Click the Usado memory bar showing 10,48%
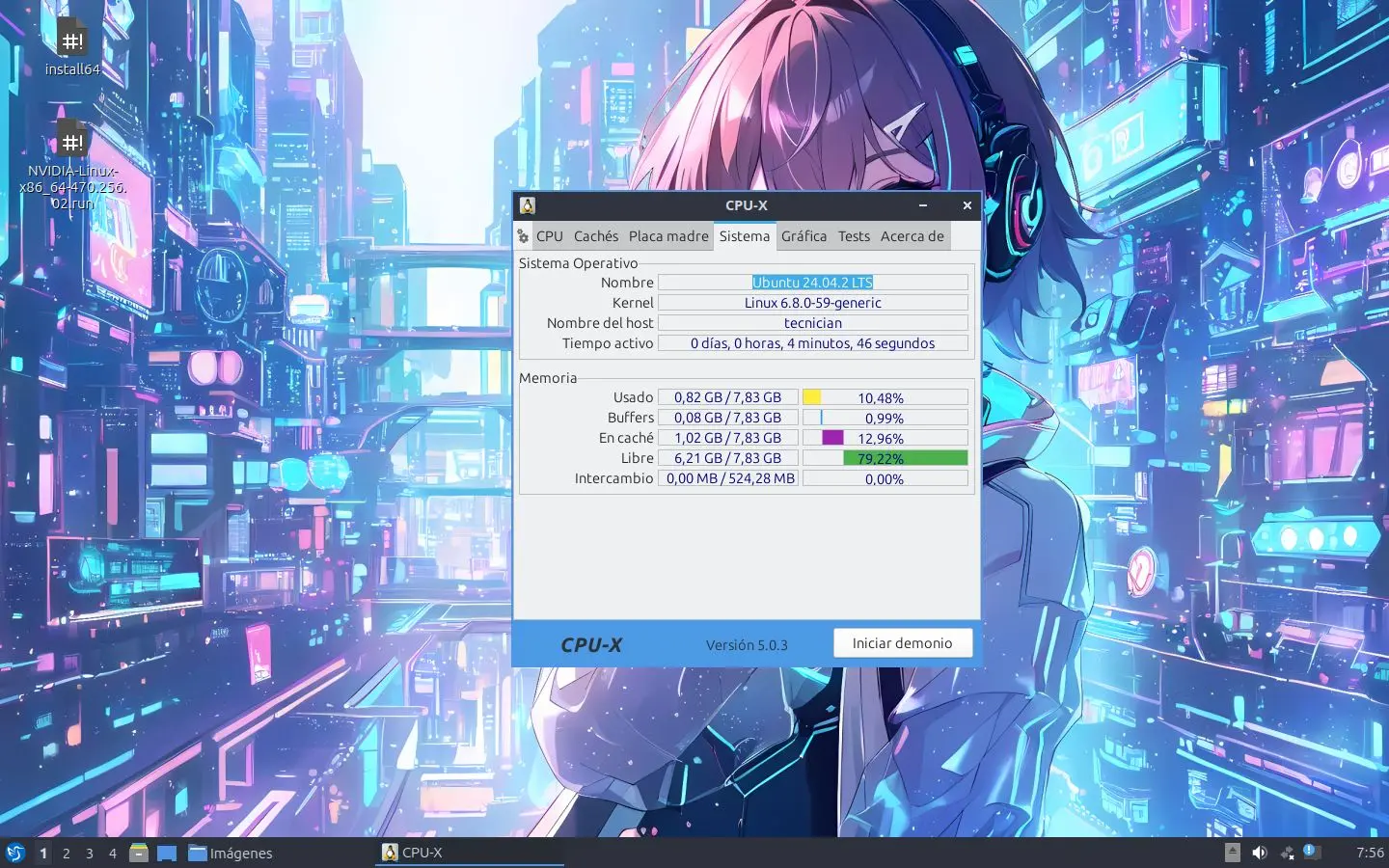Image resolution: width=1389 pixels, height=868 pixels. [885, 397]
